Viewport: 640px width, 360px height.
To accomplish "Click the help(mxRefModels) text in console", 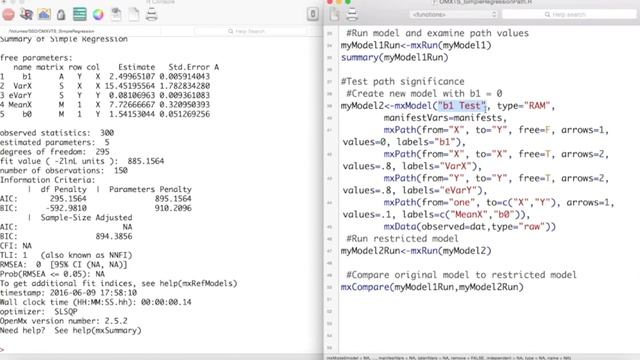I will [x=200, y=283].
